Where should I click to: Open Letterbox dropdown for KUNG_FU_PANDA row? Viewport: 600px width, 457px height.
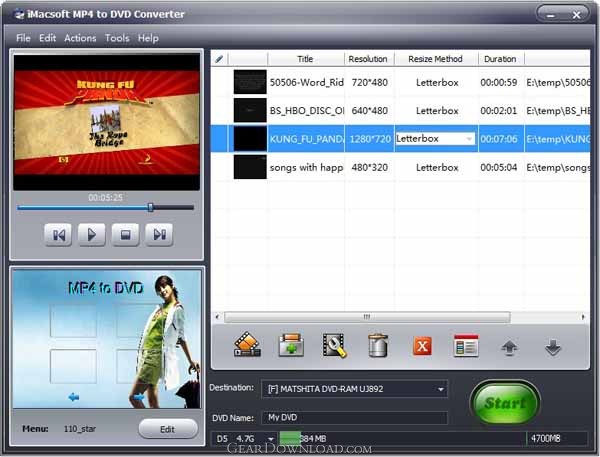pos(469,139)
